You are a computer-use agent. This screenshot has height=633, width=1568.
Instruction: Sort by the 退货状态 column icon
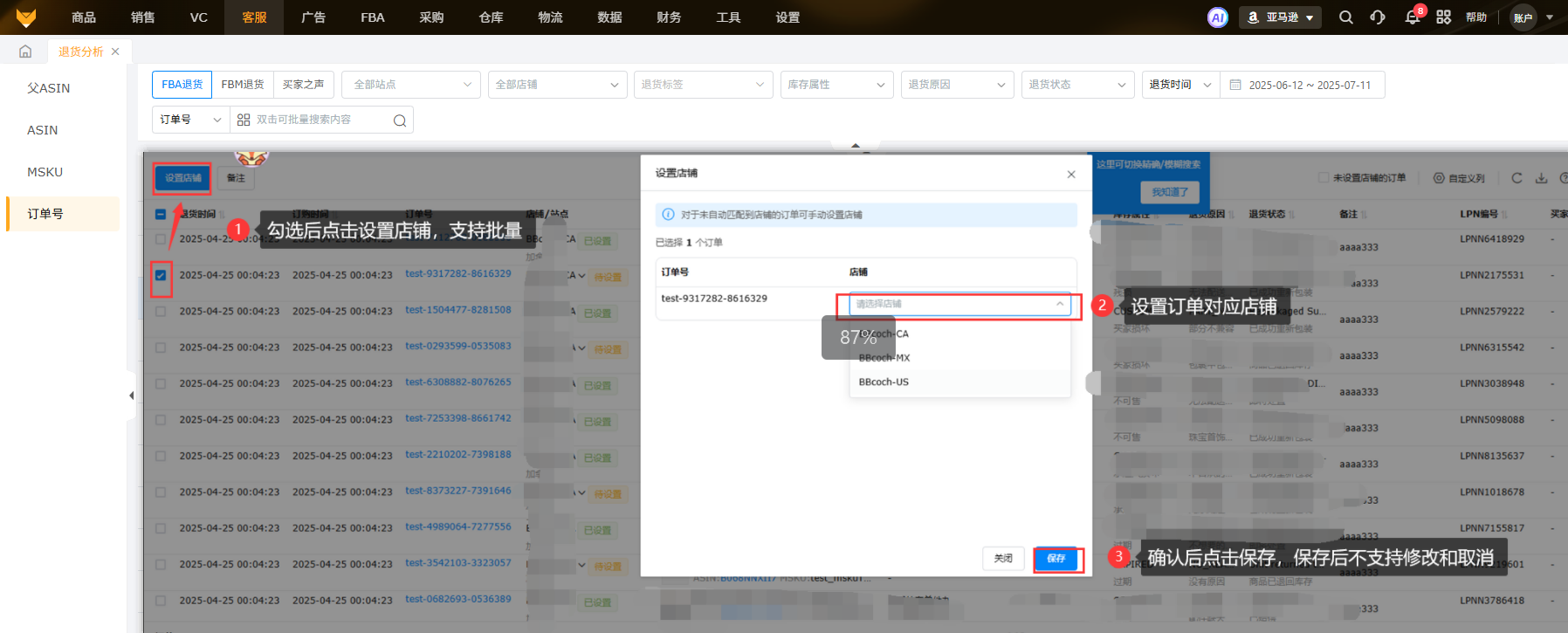(x=1291, y=215)
